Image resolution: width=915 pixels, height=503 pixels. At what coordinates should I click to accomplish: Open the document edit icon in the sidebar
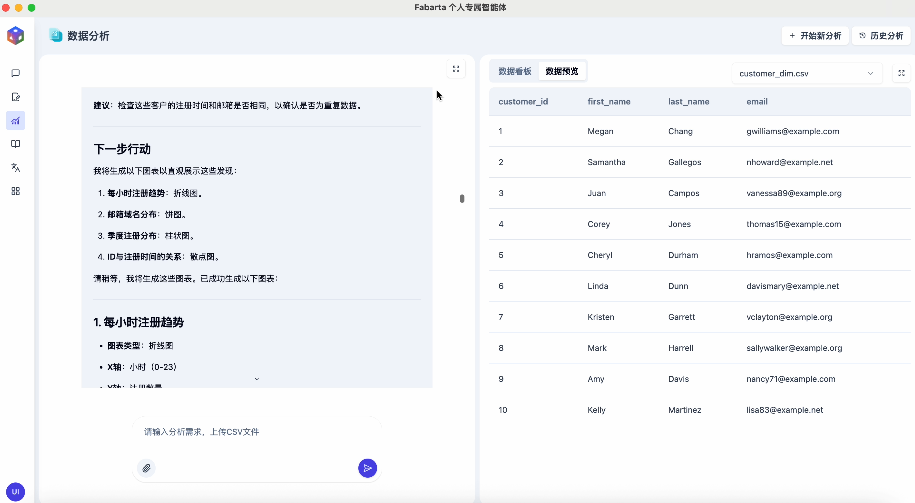[16, 97]
